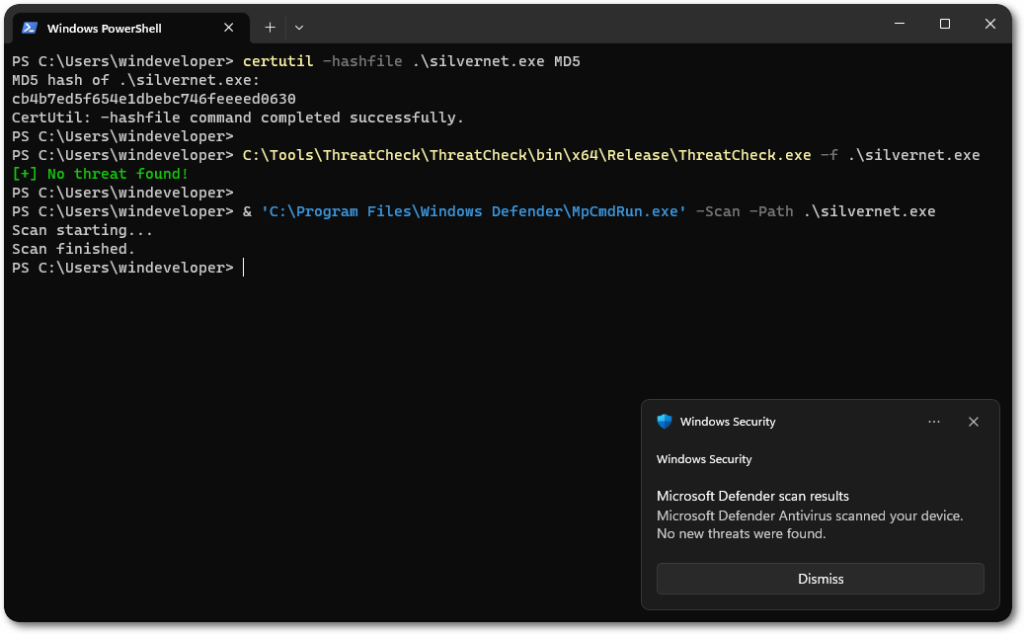Maximize the terminal window
1024x634 pixels.
pos(944,24)
